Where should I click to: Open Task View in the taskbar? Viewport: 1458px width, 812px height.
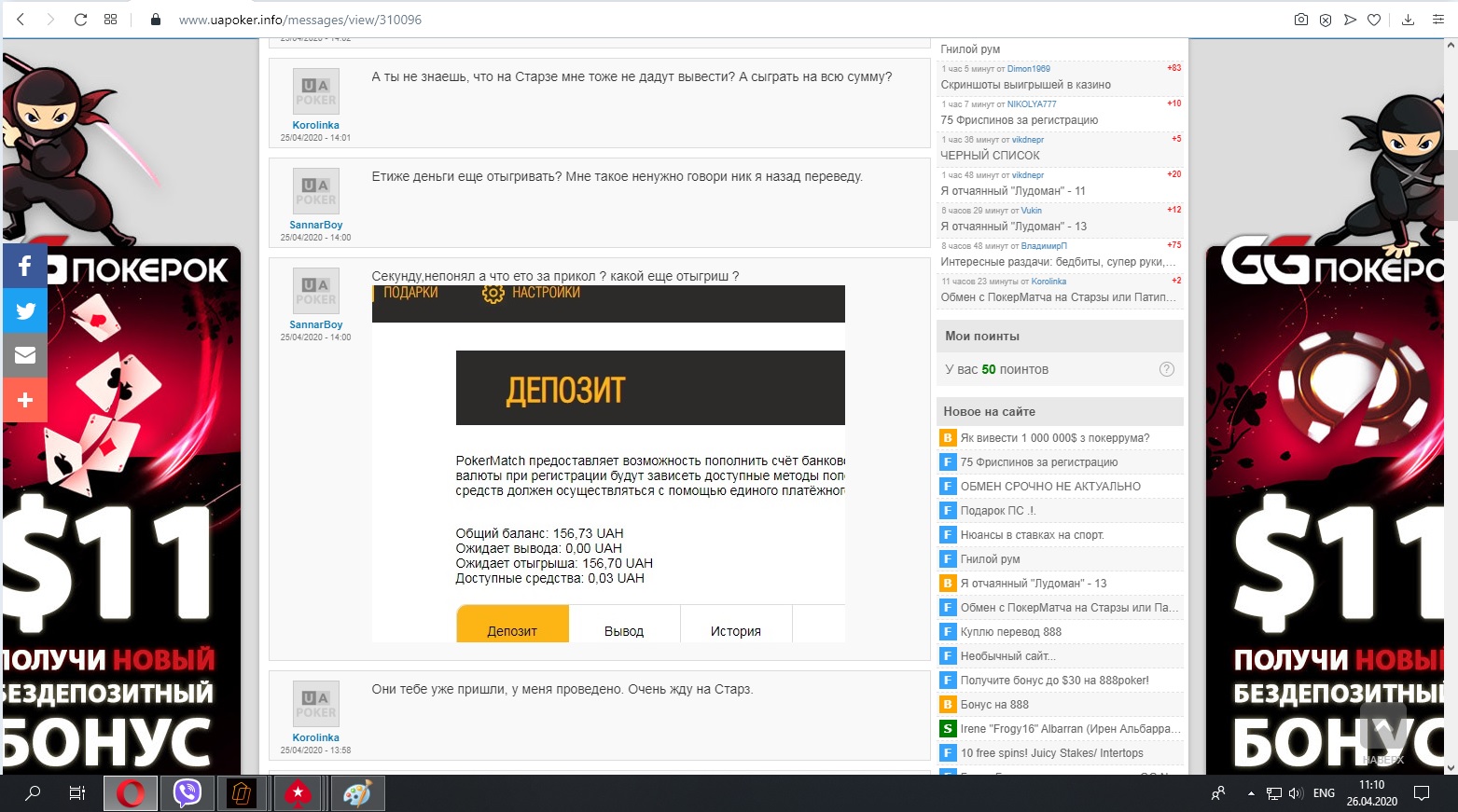coord(77,793)
